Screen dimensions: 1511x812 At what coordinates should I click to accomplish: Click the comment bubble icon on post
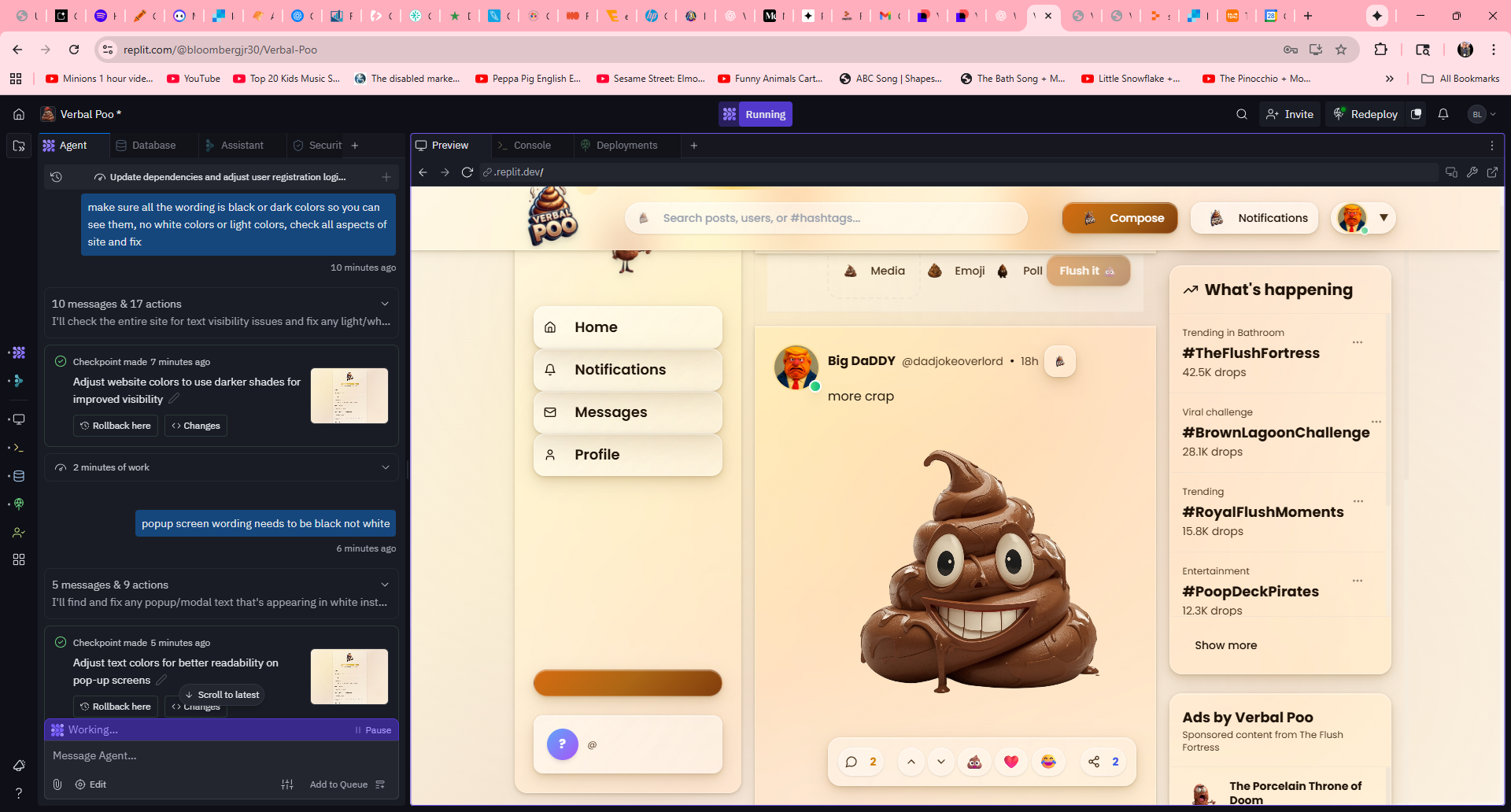[x=852, y=762]
